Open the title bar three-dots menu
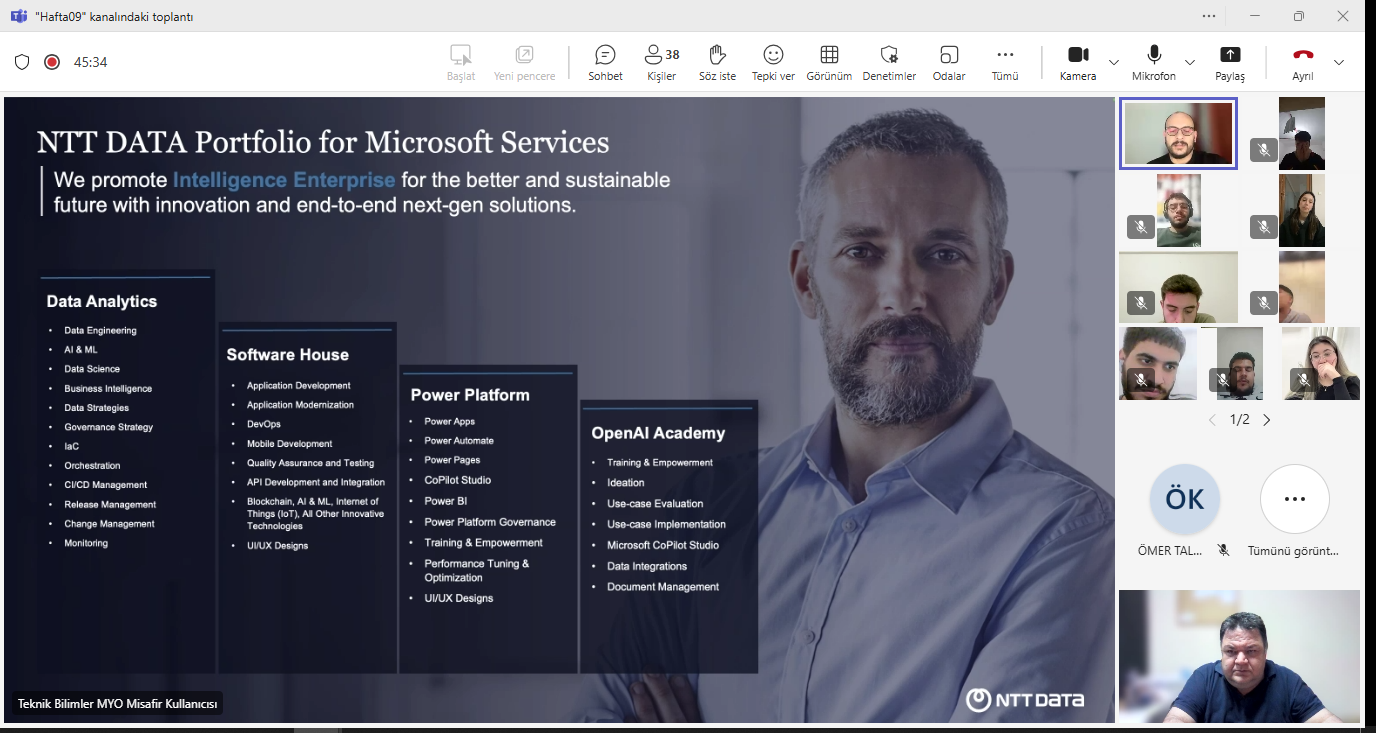The height and width of the screenshot is (733, 1376). pos(1211,16)
